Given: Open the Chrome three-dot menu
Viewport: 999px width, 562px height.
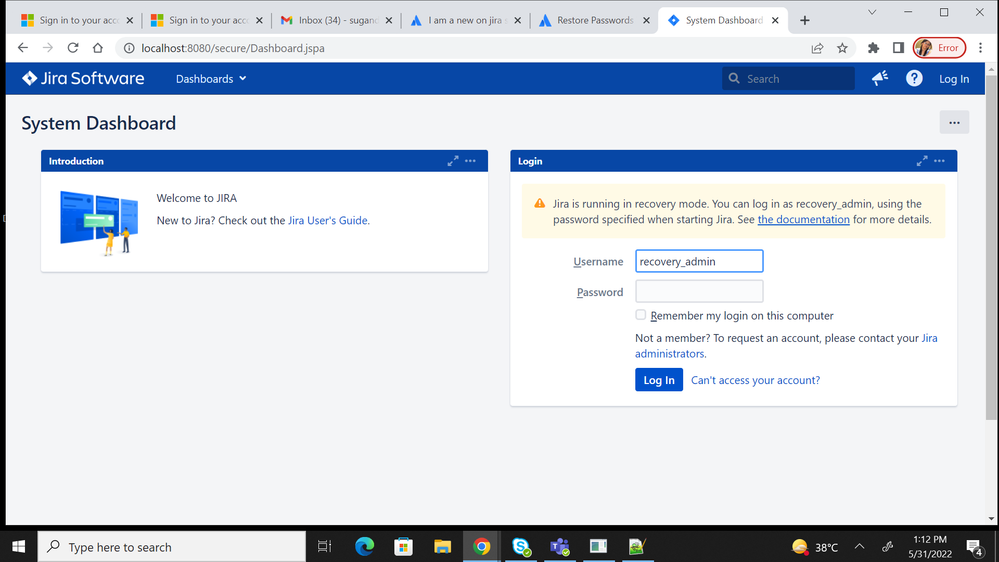Looking at the screenshot, I should coord(981,48).
